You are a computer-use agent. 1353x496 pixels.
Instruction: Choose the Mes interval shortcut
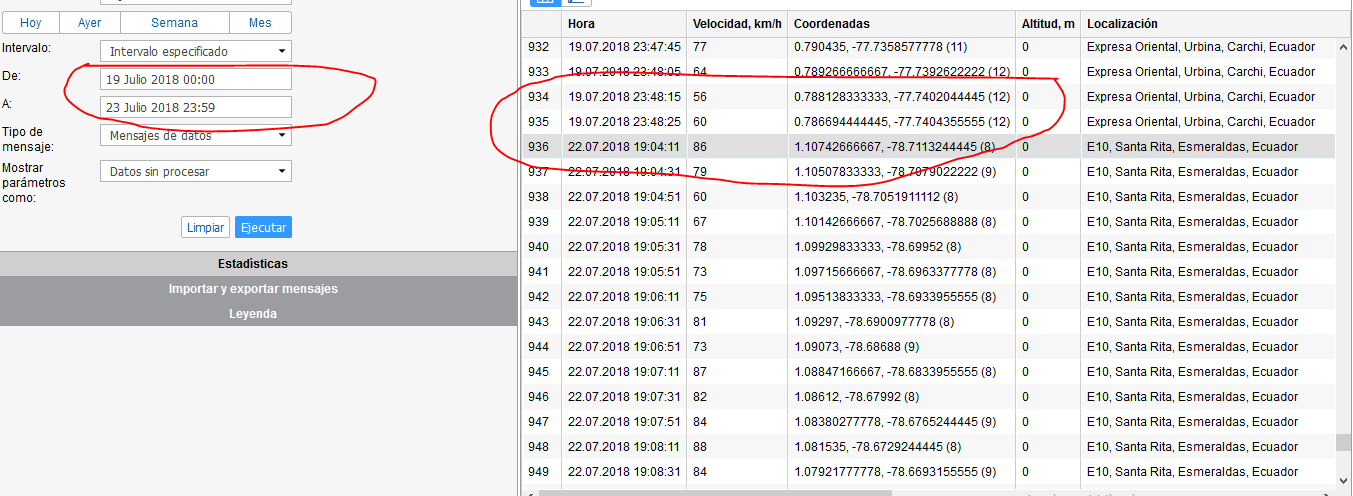pos(260,23)
